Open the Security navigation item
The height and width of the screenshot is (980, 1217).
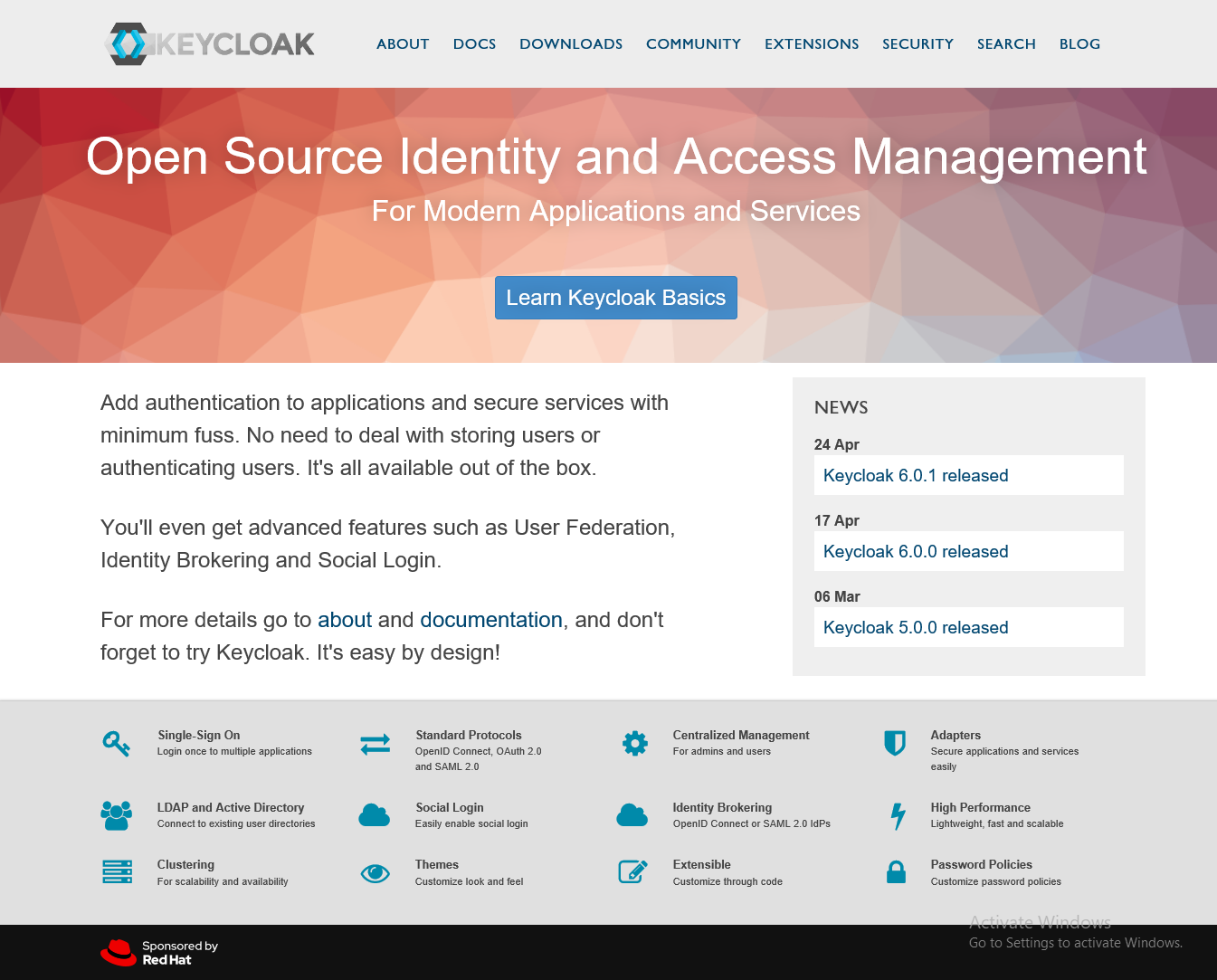pyautogui.click(x=918, y=43)
